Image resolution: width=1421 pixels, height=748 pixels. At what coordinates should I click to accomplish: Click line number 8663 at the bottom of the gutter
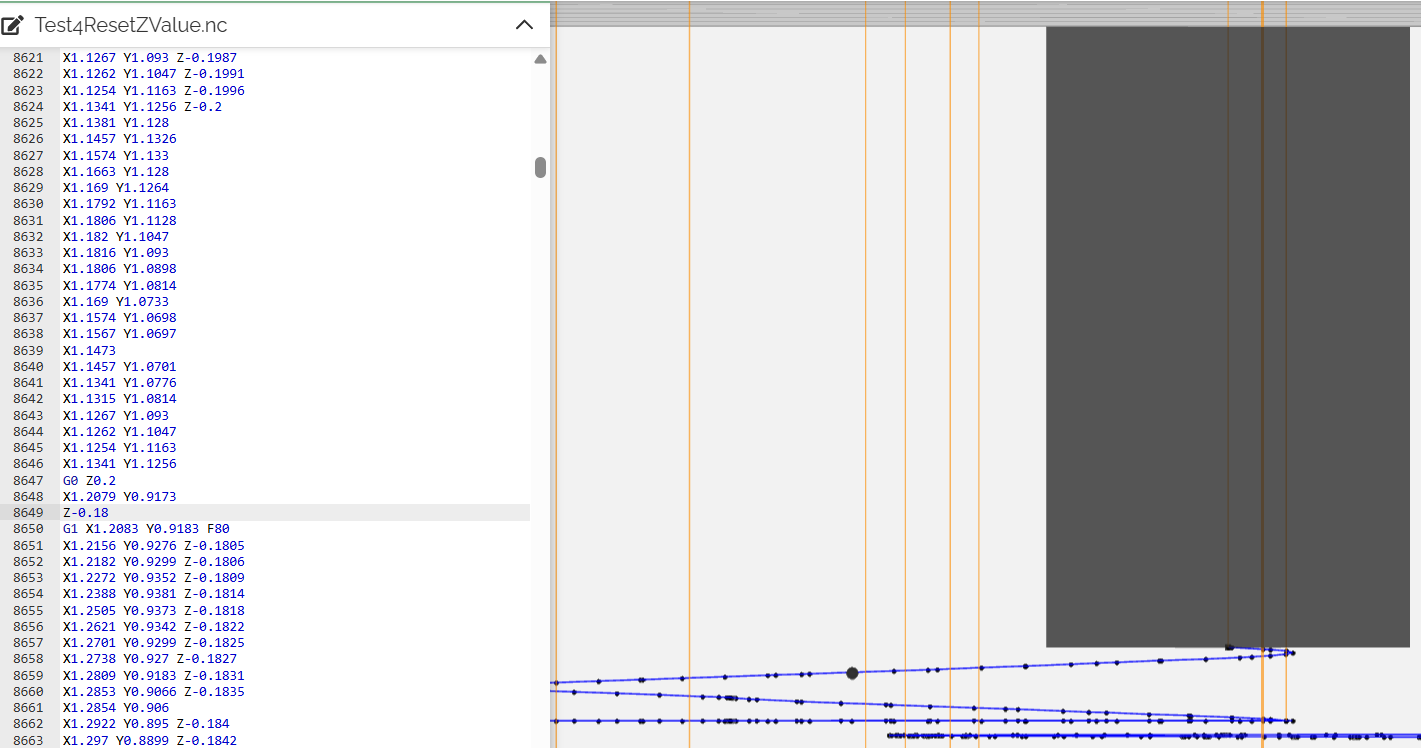click(x=28, y=740)
